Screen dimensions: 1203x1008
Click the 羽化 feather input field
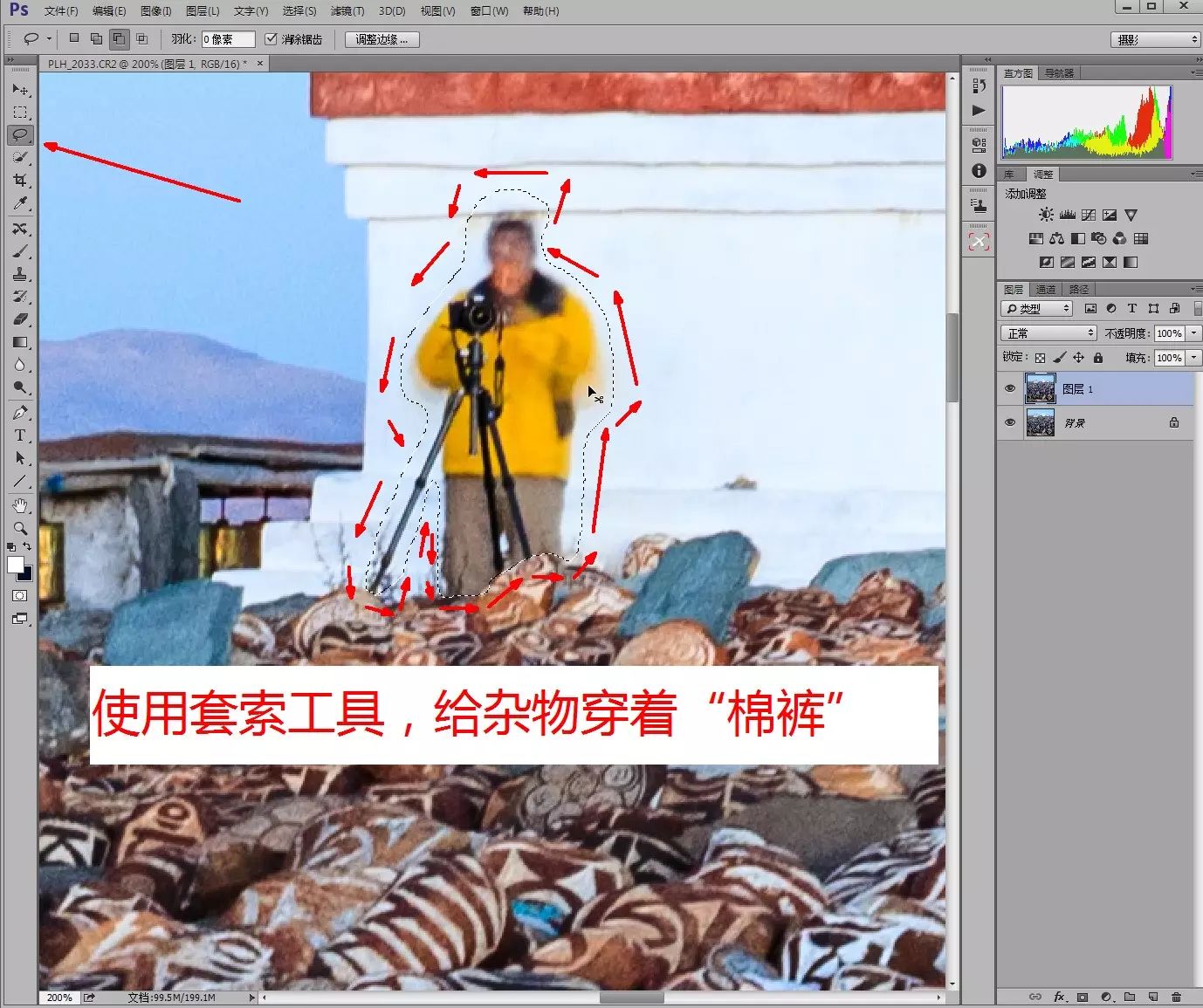tap(228, 39)
